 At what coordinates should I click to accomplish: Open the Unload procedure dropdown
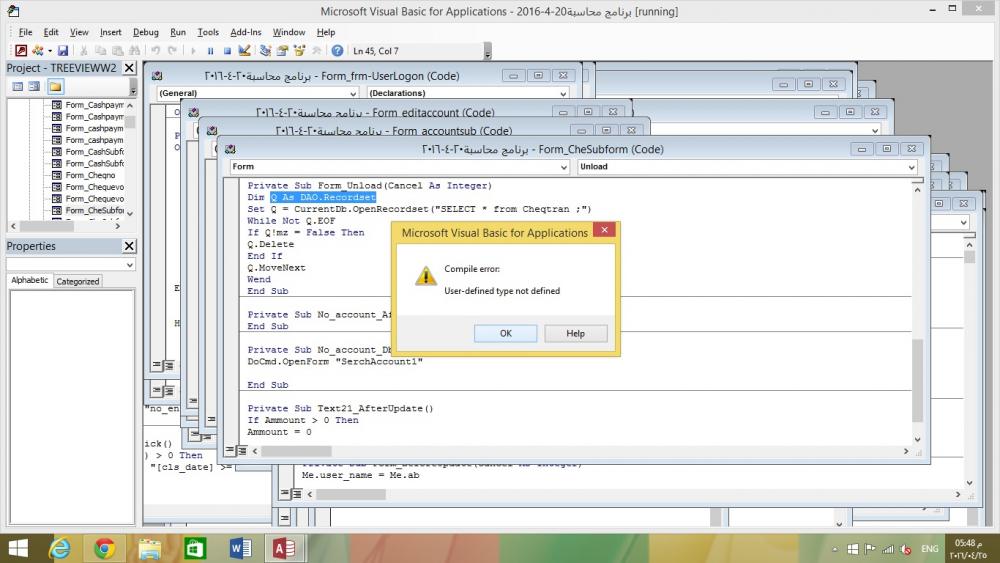[x=911, y=167]
